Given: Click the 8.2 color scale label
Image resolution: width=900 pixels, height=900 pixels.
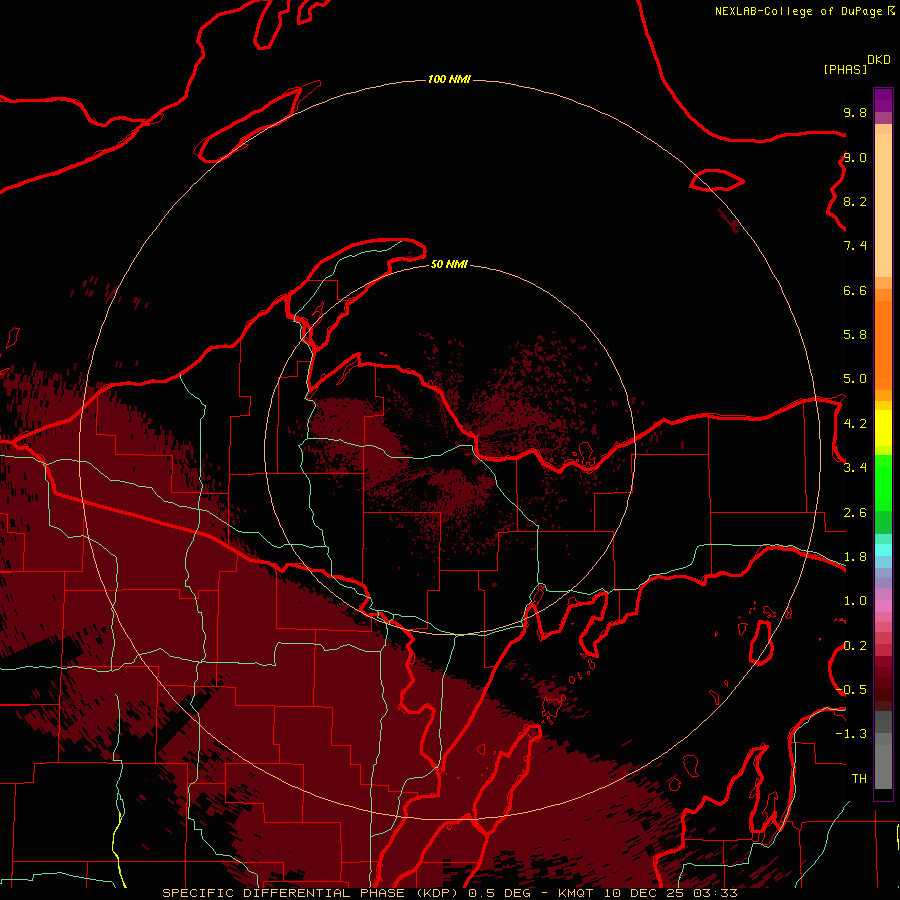Looking at the screenshot, I should (x=855, y=201).
